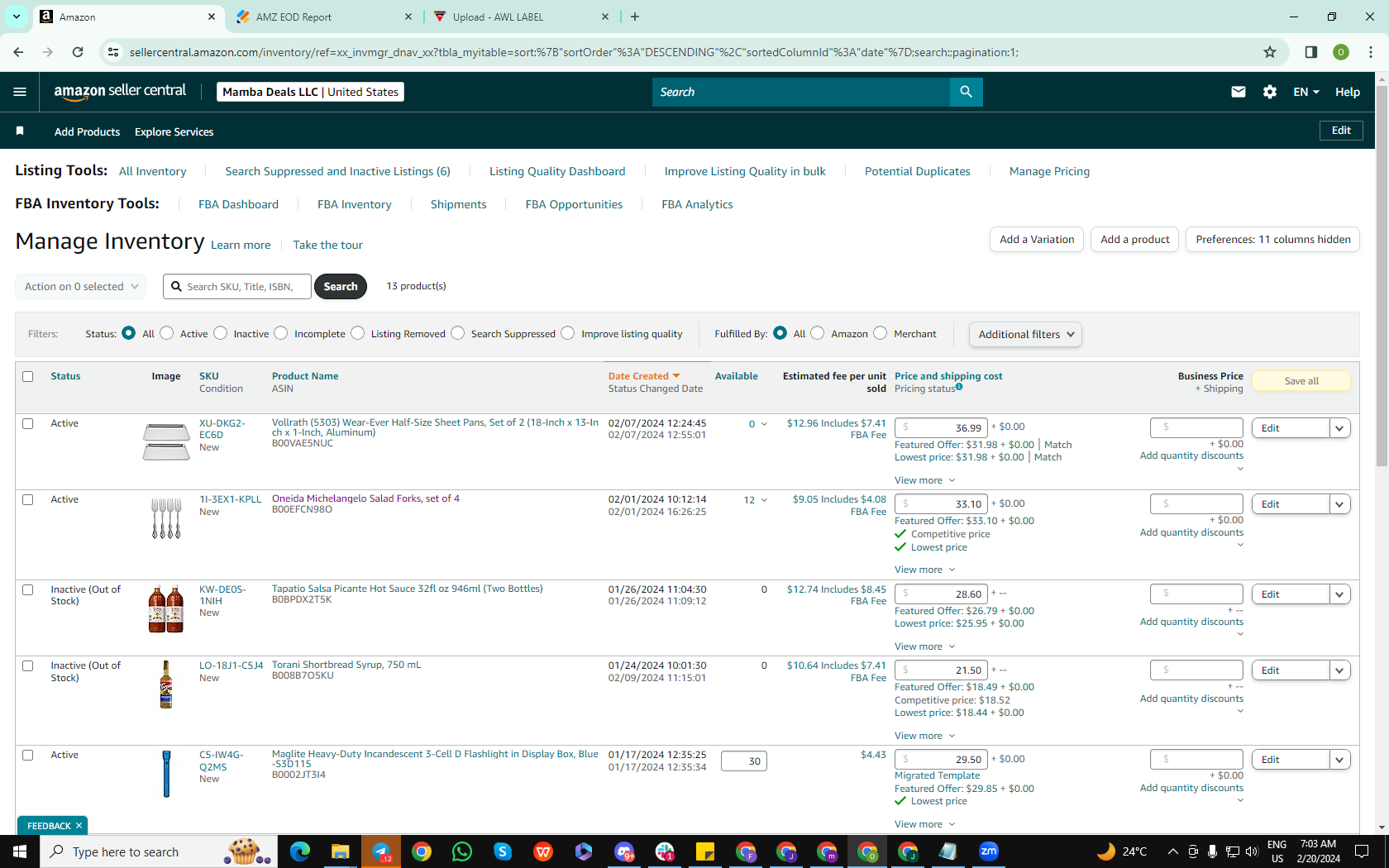The width and height of the screenshot is (1389, 868).
Task: Click the Oneida price field 33.10
Action: coord(941,504)
